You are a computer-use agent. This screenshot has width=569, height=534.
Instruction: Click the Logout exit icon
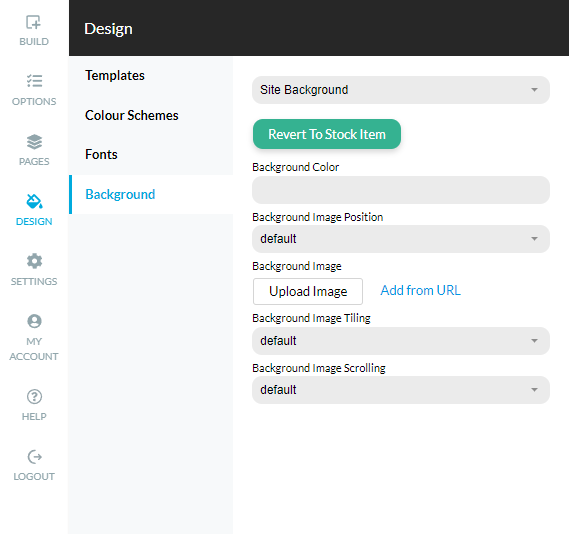tap(34, 457)
